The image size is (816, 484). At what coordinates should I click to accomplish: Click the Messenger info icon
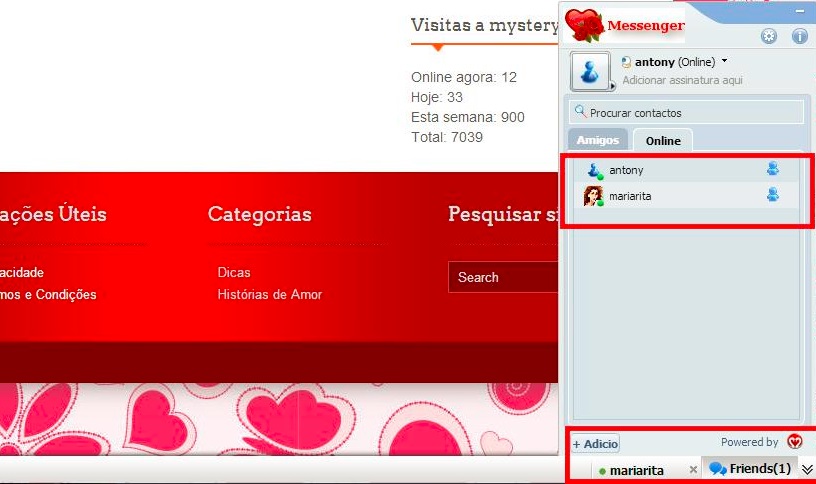coord(799,36)
